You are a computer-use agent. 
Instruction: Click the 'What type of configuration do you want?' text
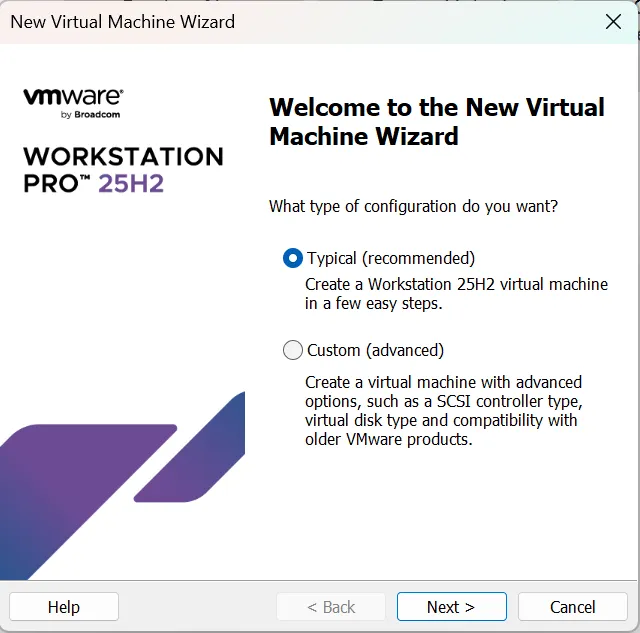[413, 207]
